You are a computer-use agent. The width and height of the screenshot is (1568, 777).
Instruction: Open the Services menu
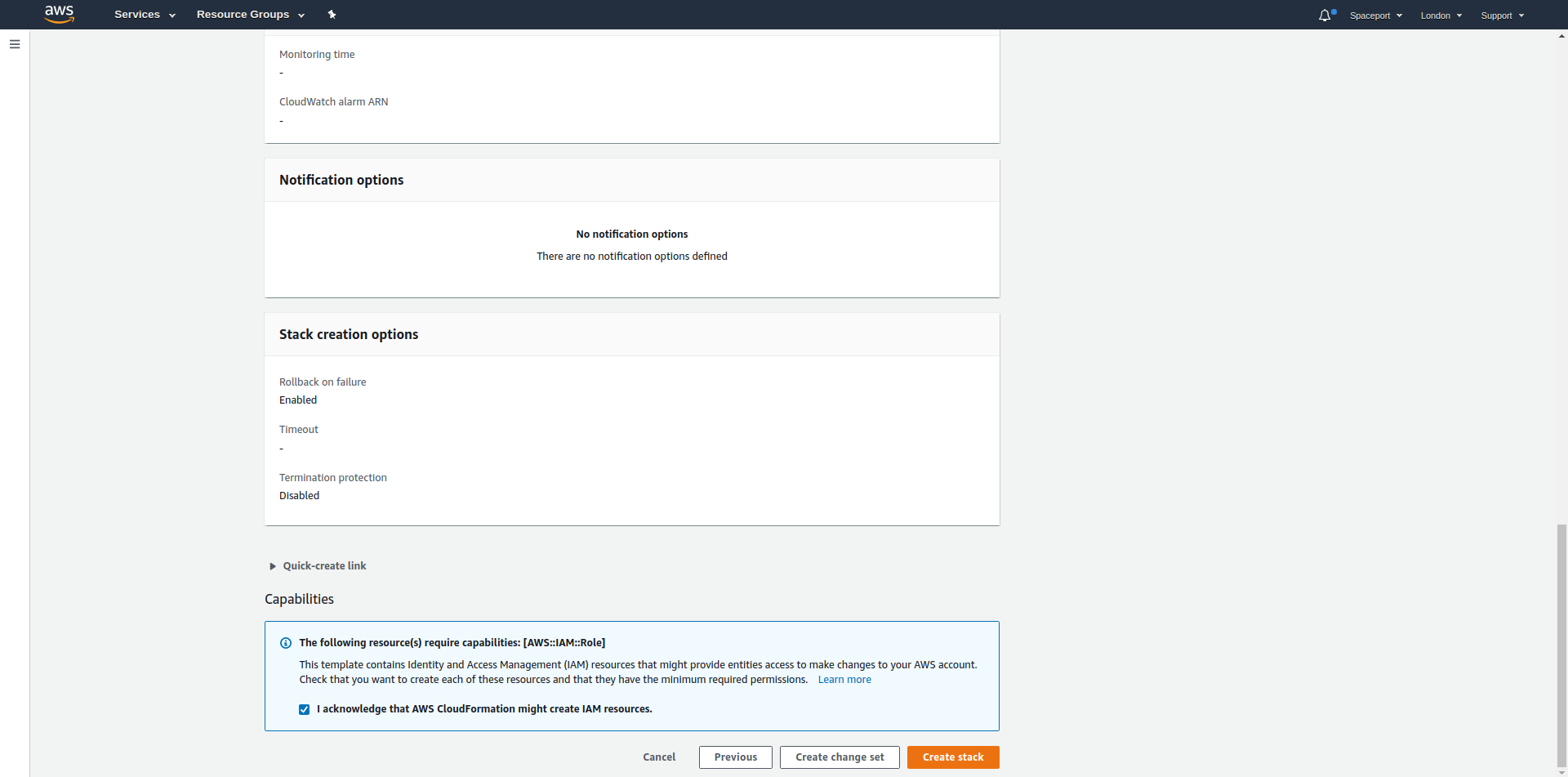145,15
